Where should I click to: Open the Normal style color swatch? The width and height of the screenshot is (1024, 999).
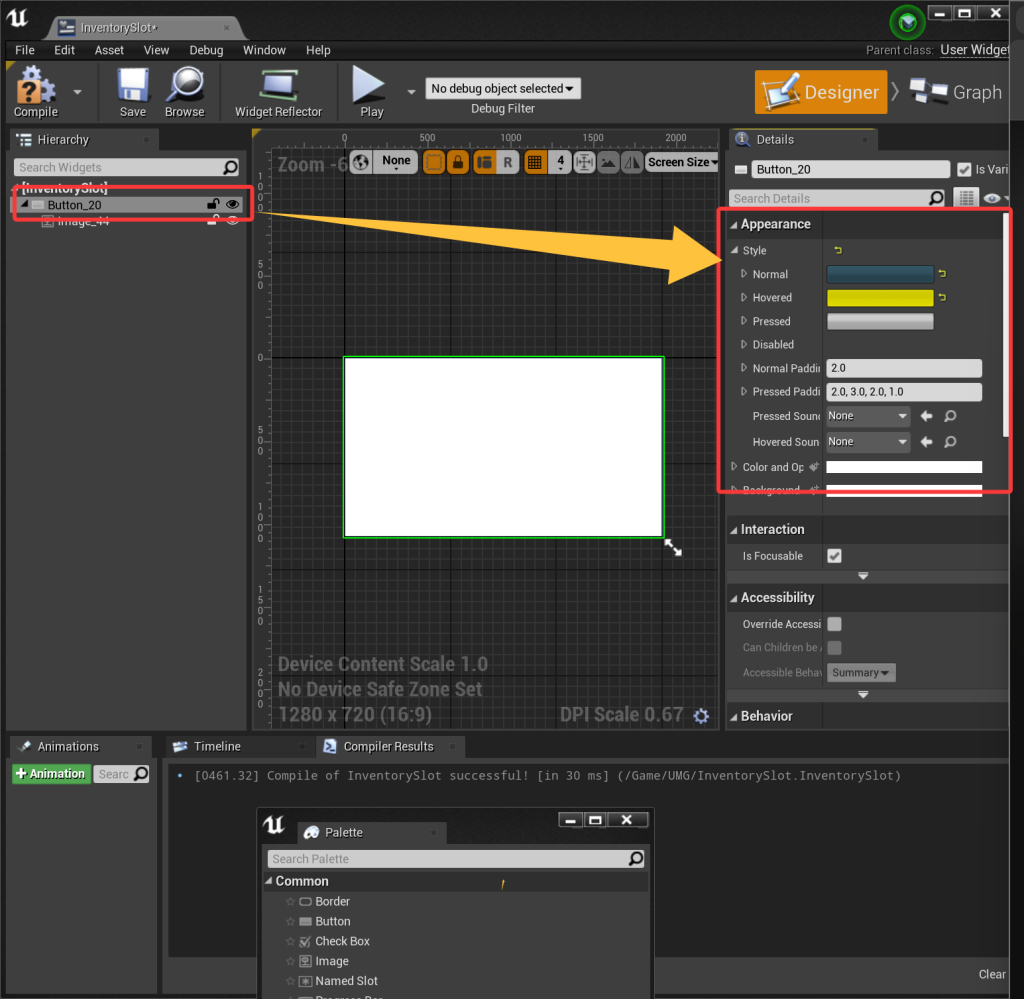coord(880,274)
